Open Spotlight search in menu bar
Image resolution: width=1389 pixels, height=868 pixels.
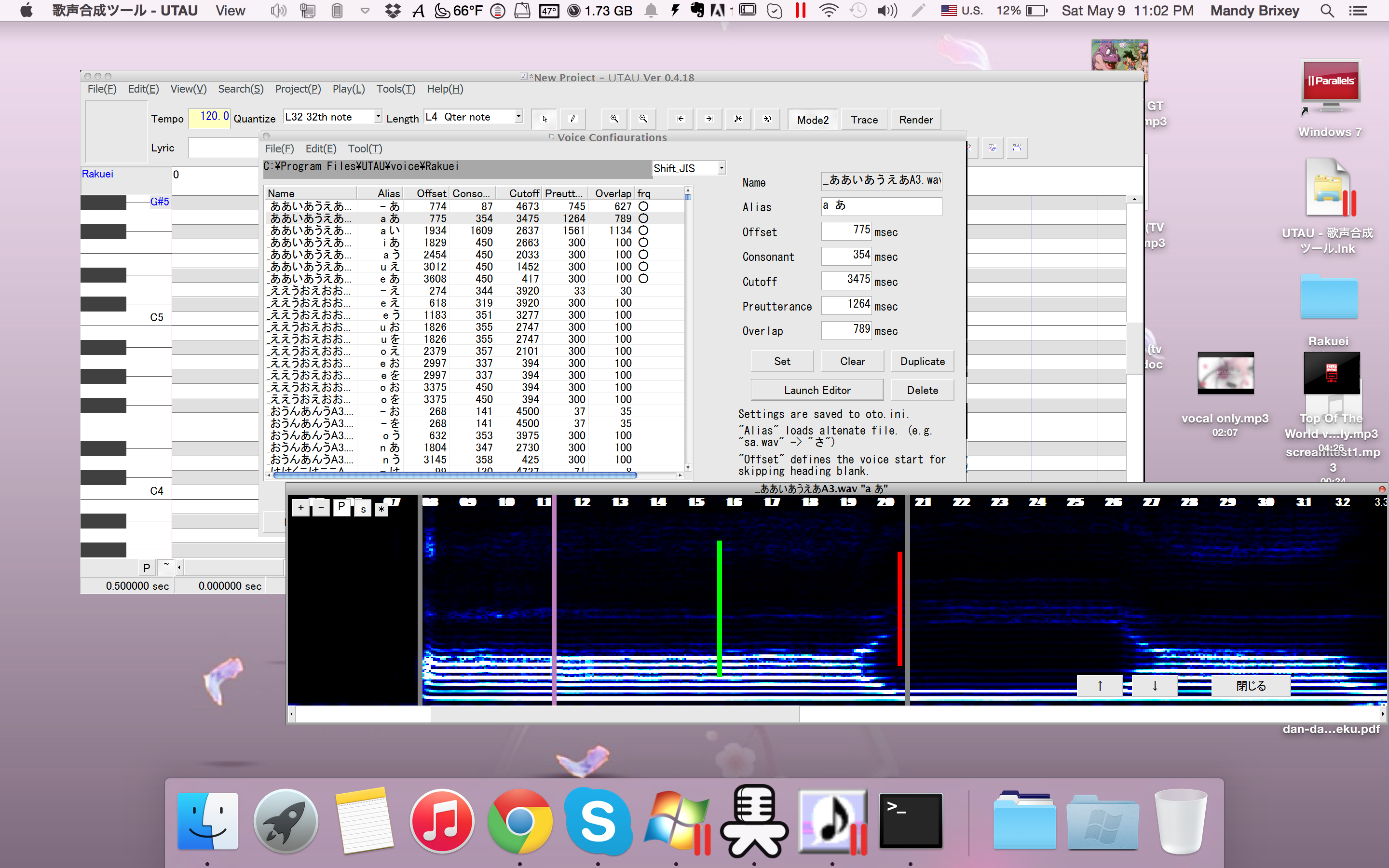[1327, 10]
